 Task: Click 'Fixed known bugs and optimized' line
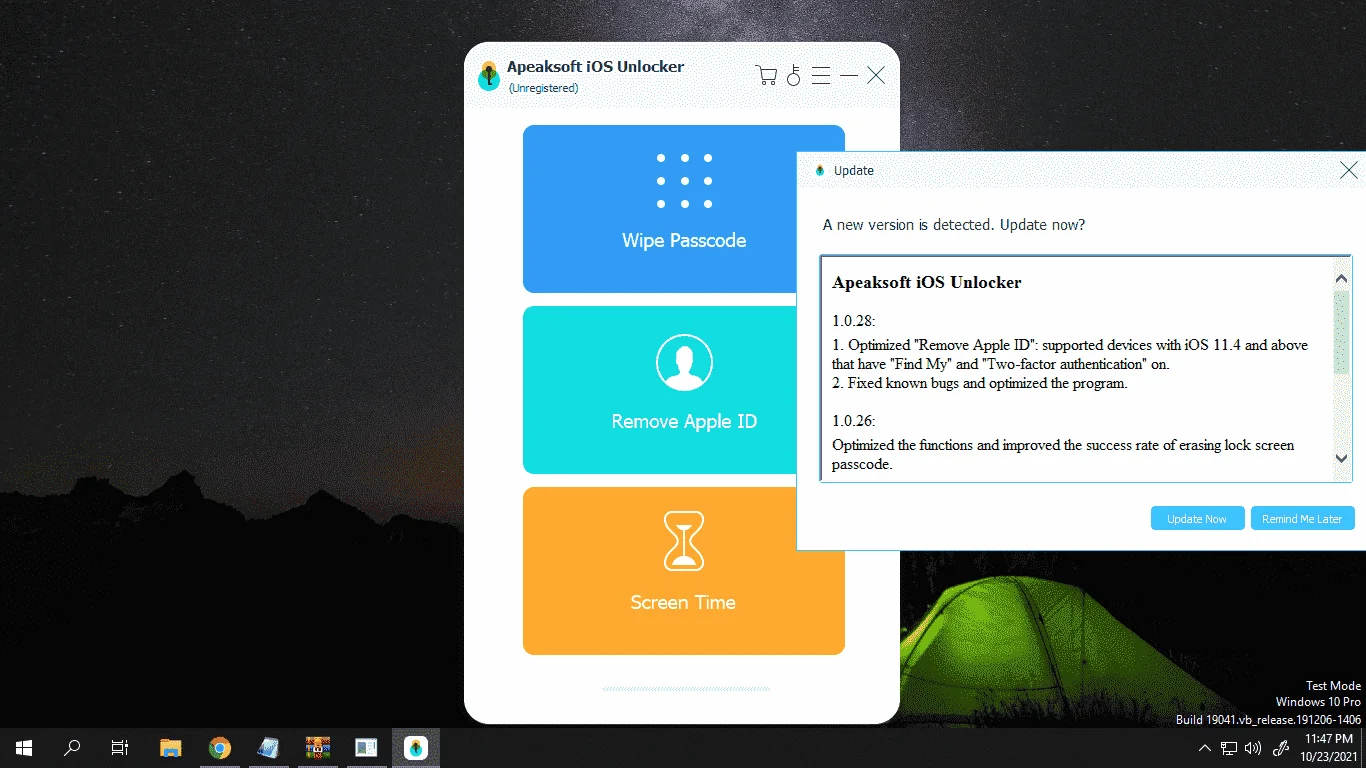tap(980, 383)
